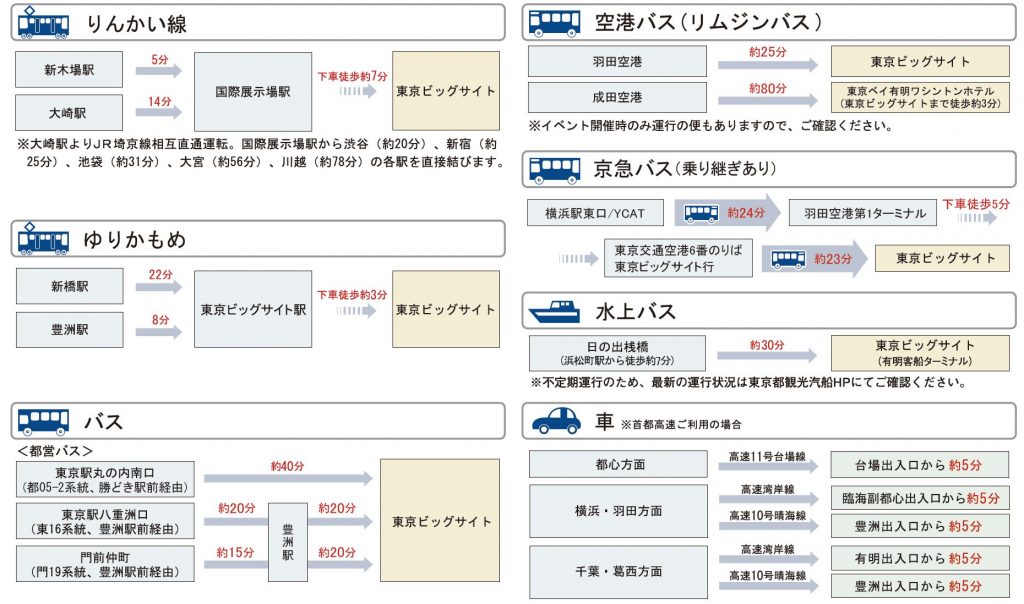Screen dimensions: 1024x604
Task: Click the 日の出桟橋 pier box
Action: (617, 353)
